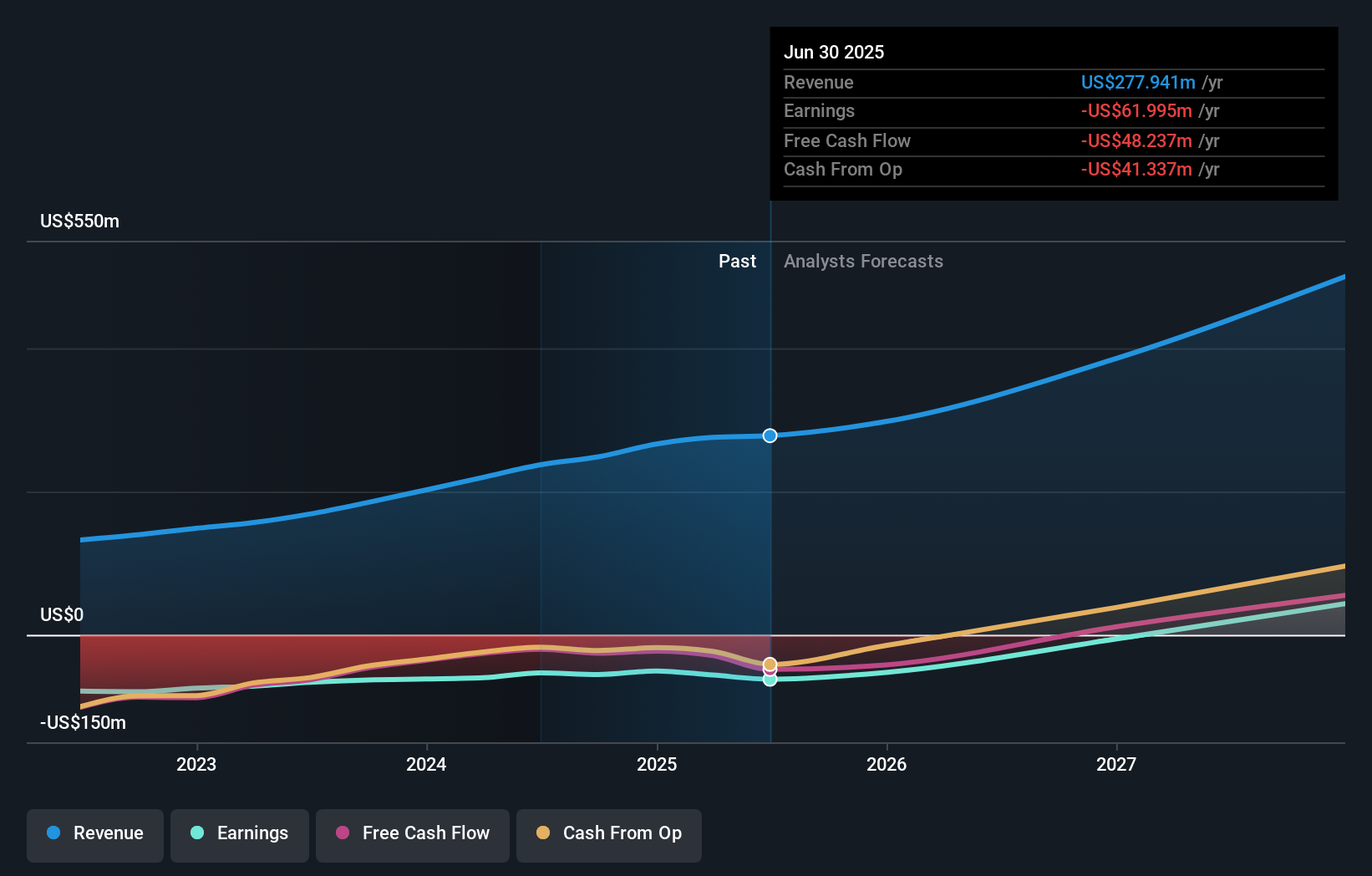1372x876 pixels.
Task: Toggle the Revenue series visibility
Action: coord(94,835)
